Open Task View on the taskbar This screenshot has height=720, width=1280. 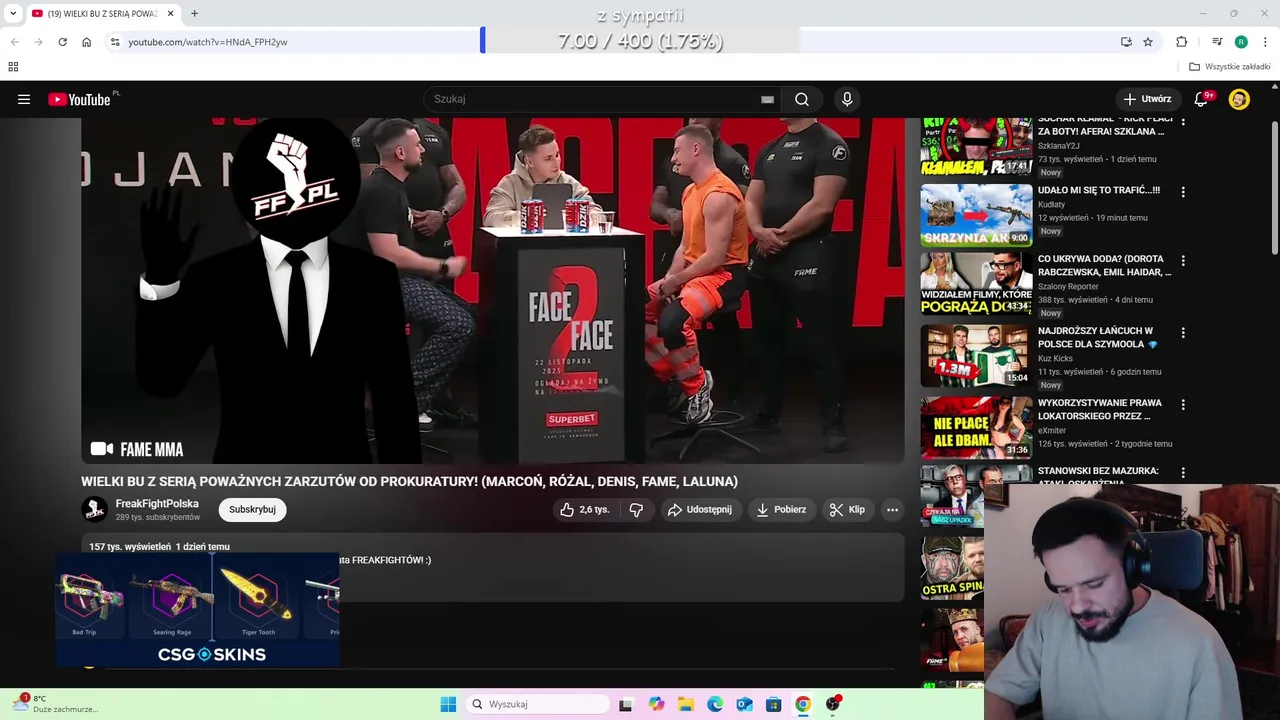pyautogui.click(x=626, y=704)
